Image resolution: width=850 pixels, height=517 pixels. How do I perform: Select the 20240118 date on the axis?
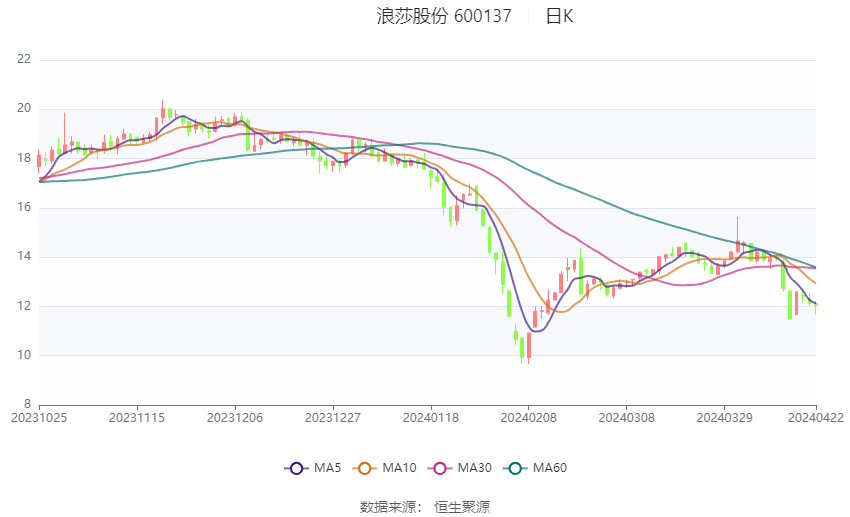tap(431, 416)
